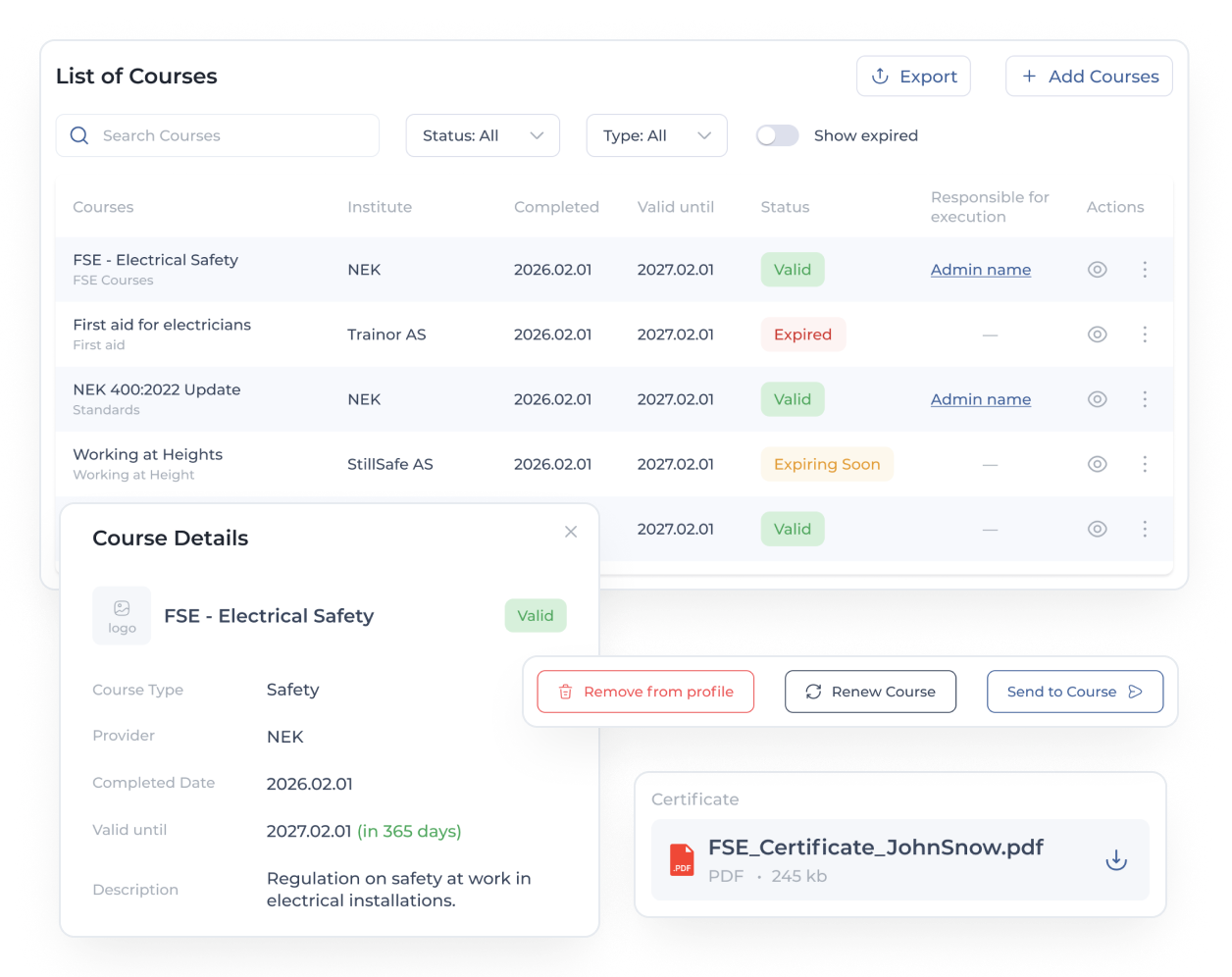Viewport: 1232px width, 977px height.
Task: Close the Course Details panel
Action: click(571, 532)
